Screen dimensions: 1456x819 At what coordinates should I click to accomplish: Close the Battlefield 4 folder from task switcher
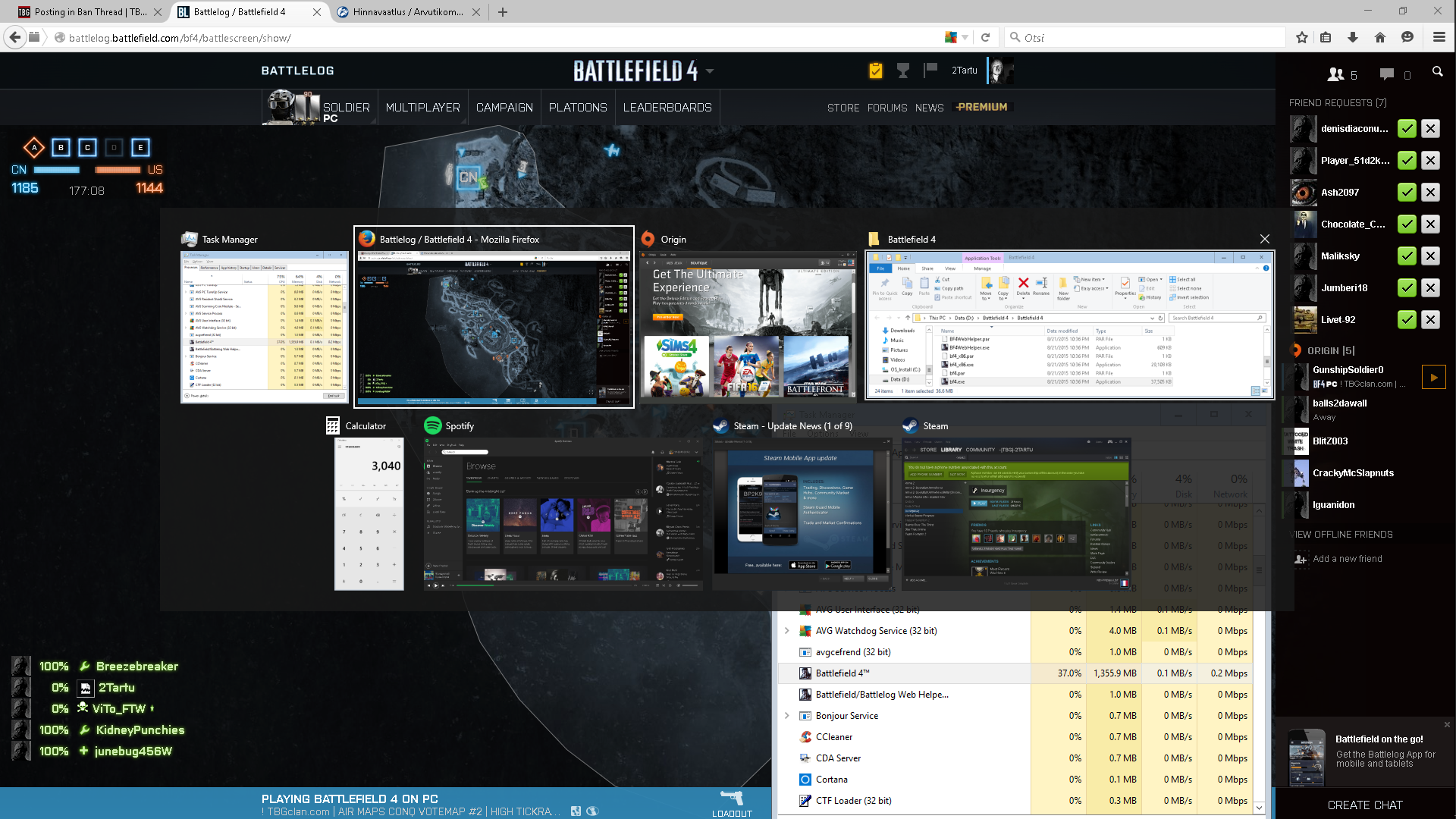click(x=1265, y=239)
